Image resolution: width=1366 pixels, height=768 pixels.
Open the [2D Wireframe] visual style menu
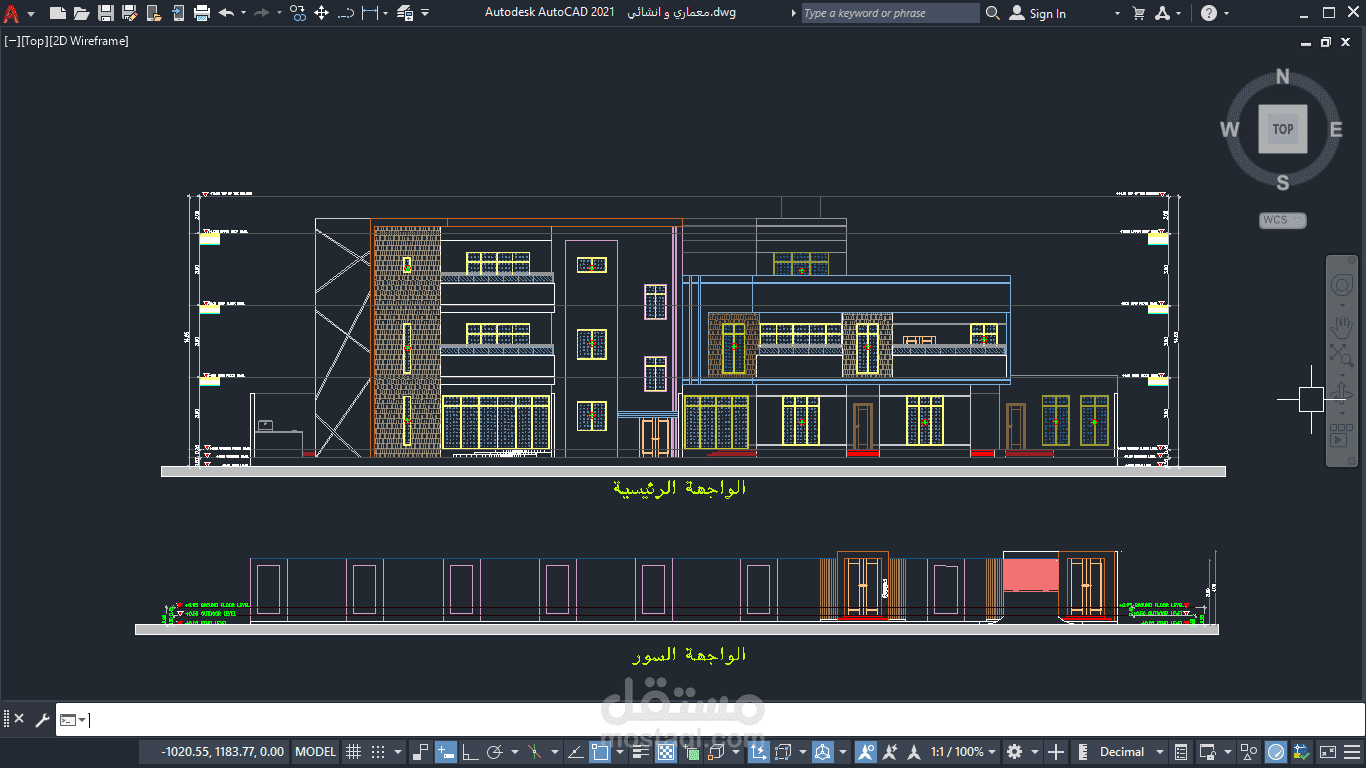point(88,41)
